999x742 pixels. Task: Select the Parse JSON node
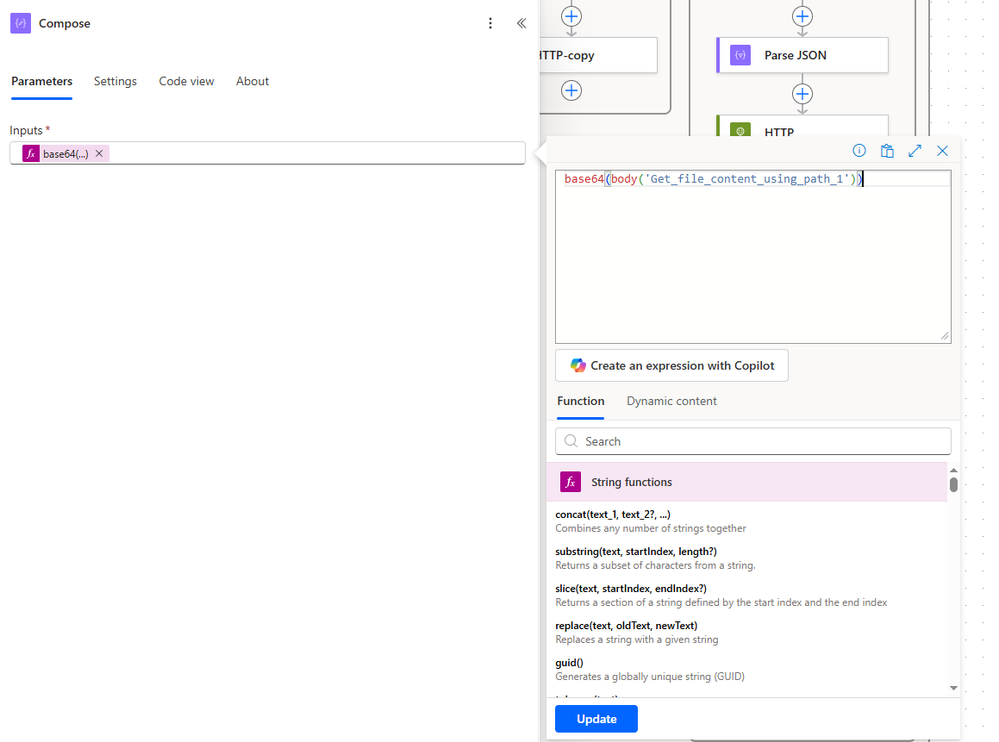click(x=802, y=55)
